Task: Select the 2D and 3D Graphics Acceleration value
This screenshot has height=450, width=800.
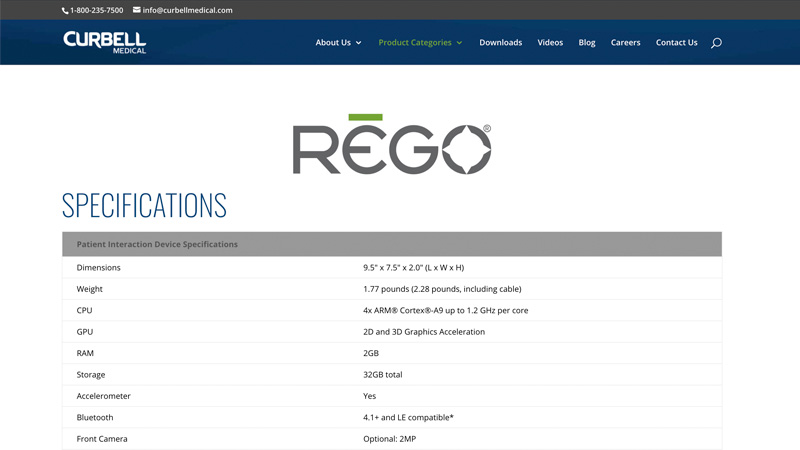Action: pyautogui.click(x=424, y=332)
